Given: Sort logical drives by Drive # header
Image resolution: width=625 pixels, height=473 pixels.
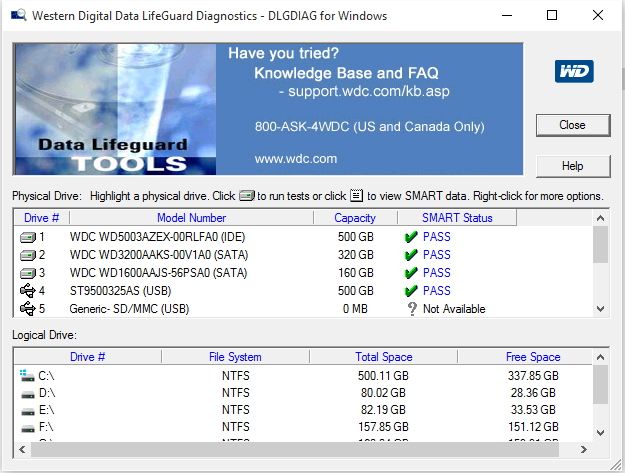Looking at the screenshot, I should click(87, 357).
